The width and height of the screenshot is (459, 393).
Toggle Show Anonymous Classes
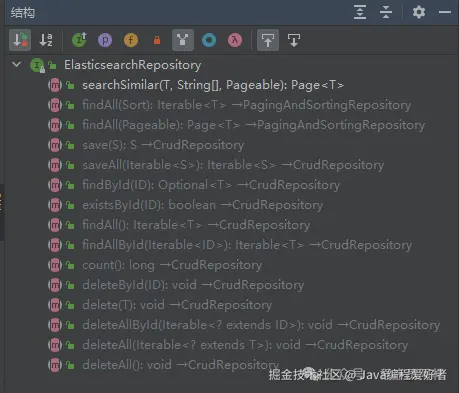pyautogui.click(x=209, y=40)
